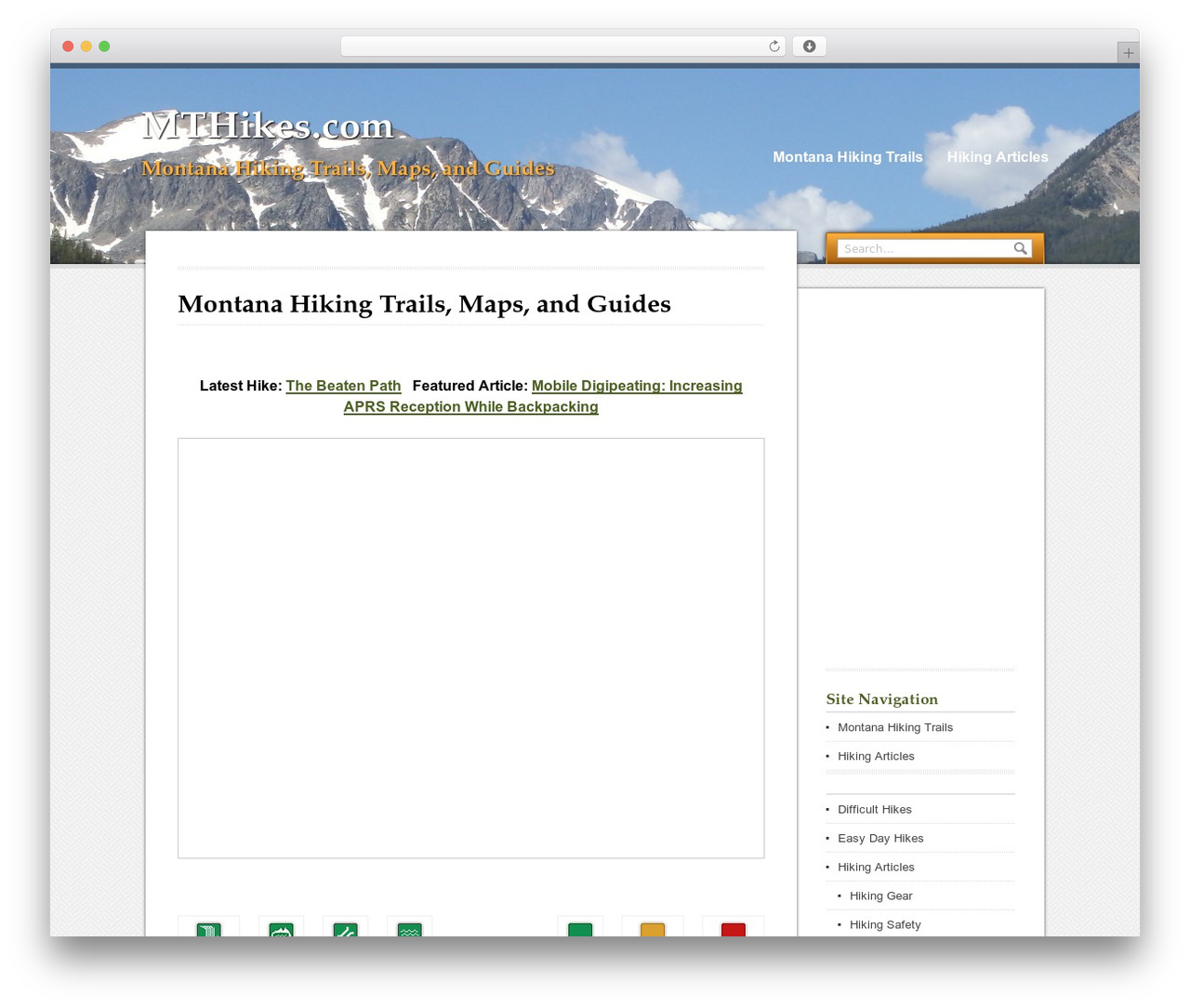Click the plain green square marker
The image size is (1190, 1008).
pyautogui.click(x=580, y=929)
